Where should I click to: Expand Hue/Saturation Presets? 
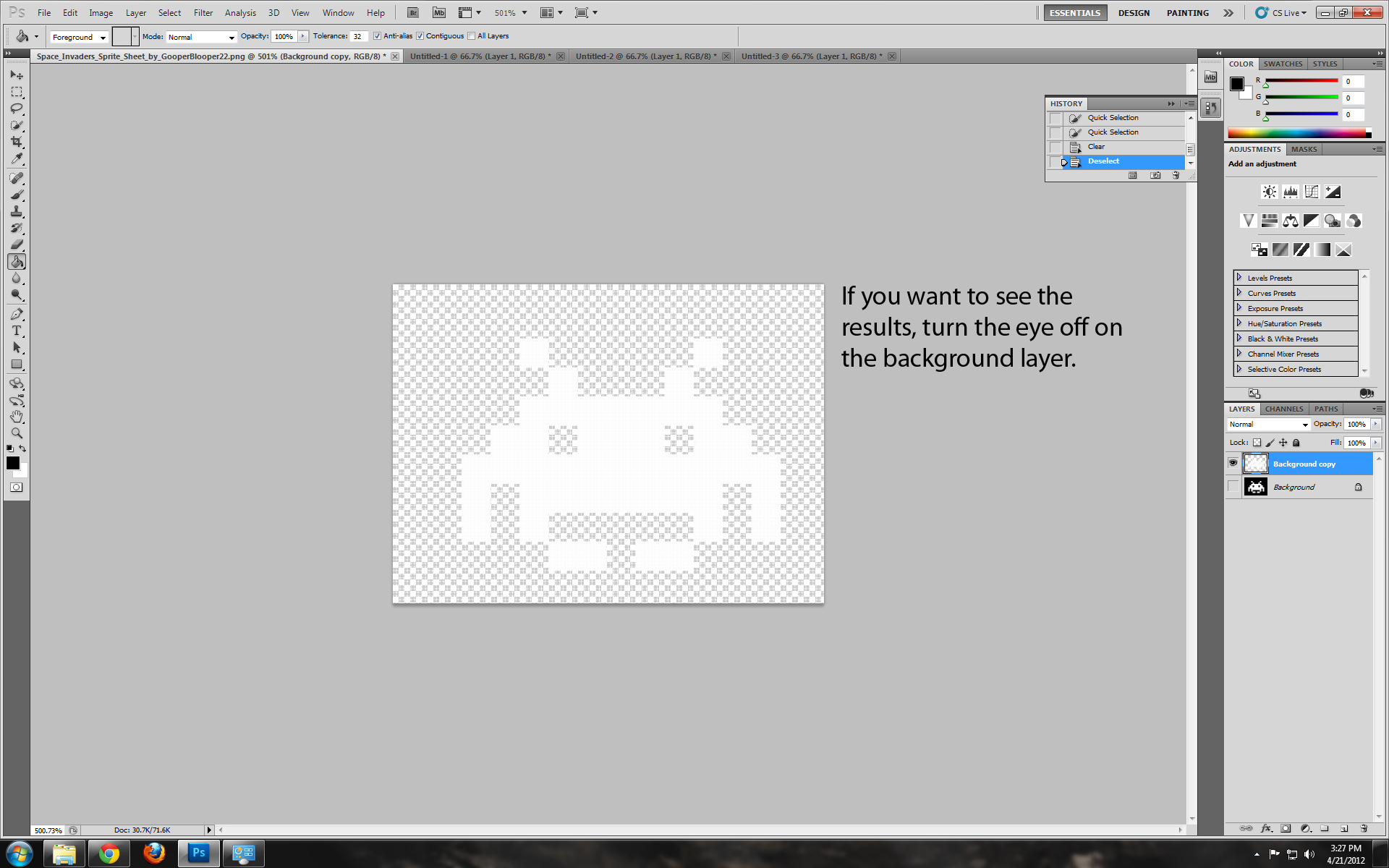(x=1239, y=323)
